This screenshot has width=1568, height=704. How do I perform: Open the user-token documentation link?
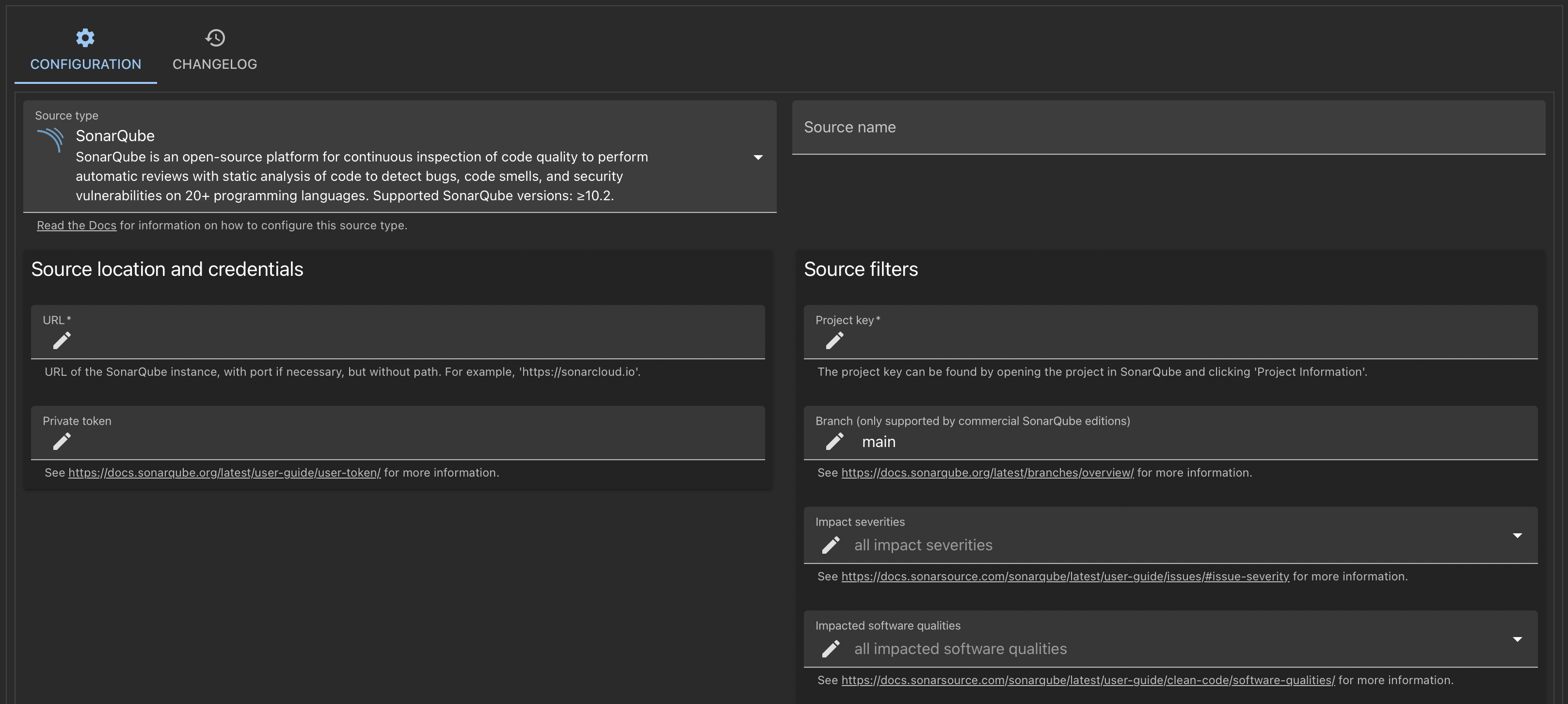pos(224,473)
